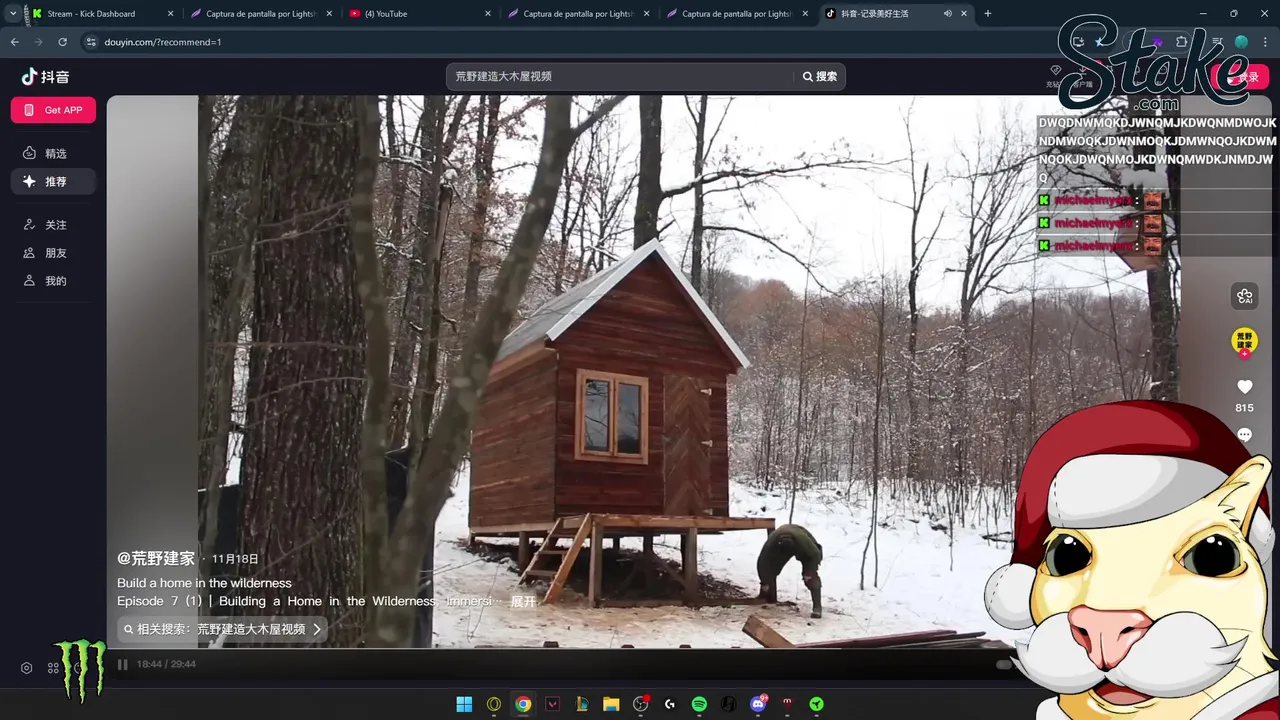This screenshot has height=720, width=1280.
Task: Open the Chrome profile avatar
Action: [x=1241, y=42]
